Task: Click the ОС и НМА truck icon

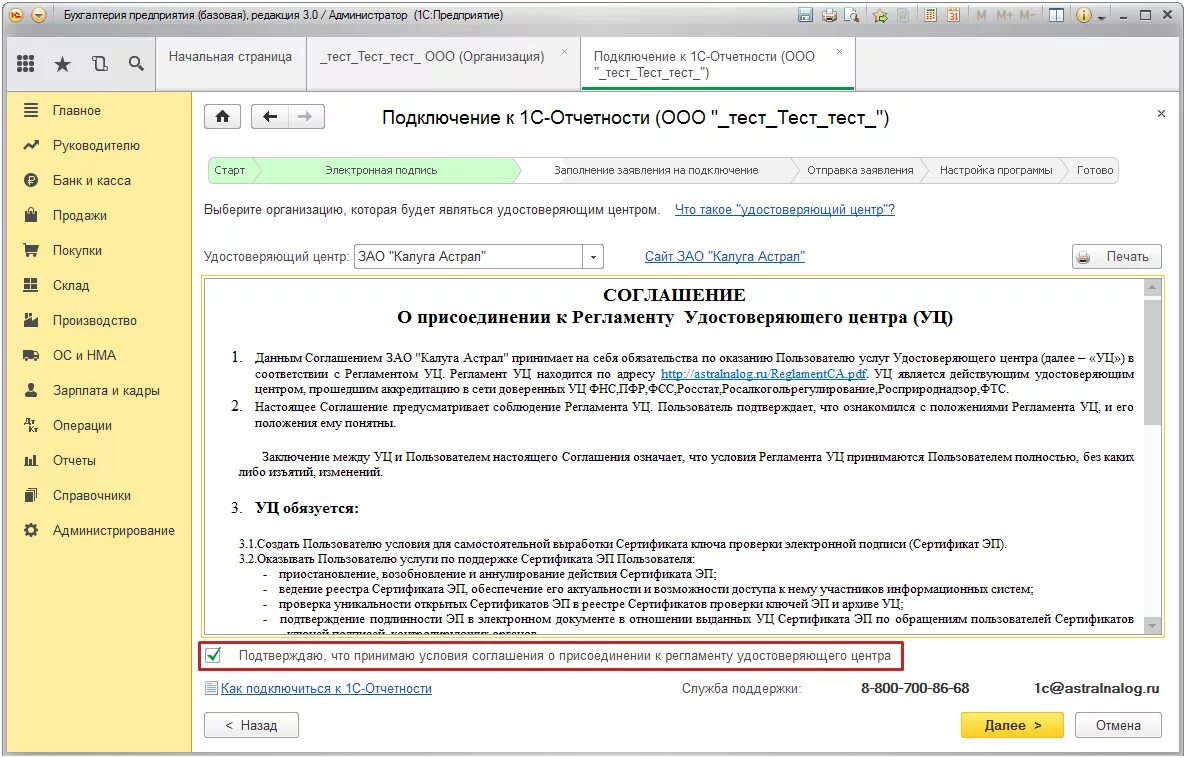Action: [x=31, y=355]
